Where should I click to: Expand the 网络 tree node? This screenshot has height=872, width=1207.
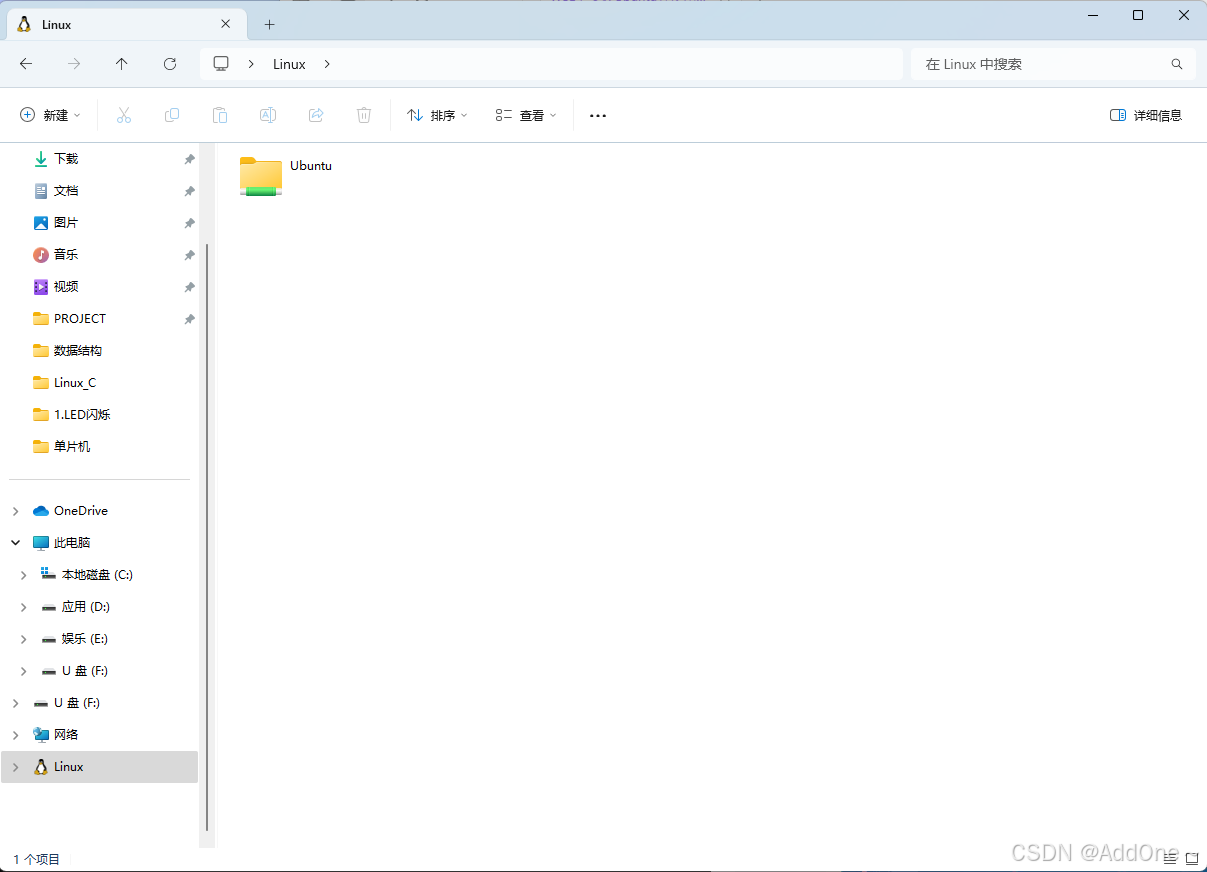pyautogui.click(x=15, y=735)
